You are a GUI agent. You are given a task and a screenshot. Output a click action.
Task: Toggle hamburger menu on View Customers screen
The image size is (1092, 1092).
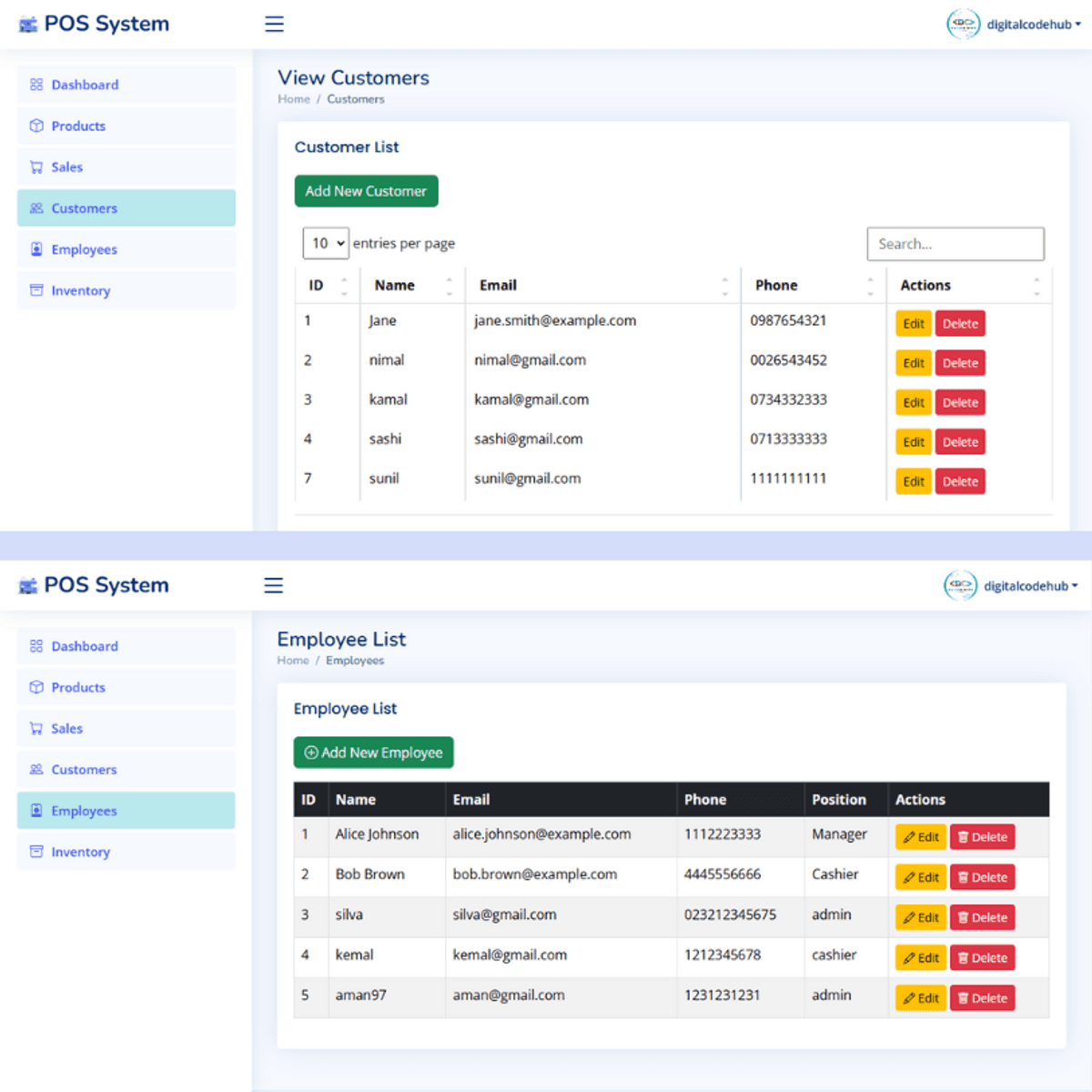tap(274, 25)
